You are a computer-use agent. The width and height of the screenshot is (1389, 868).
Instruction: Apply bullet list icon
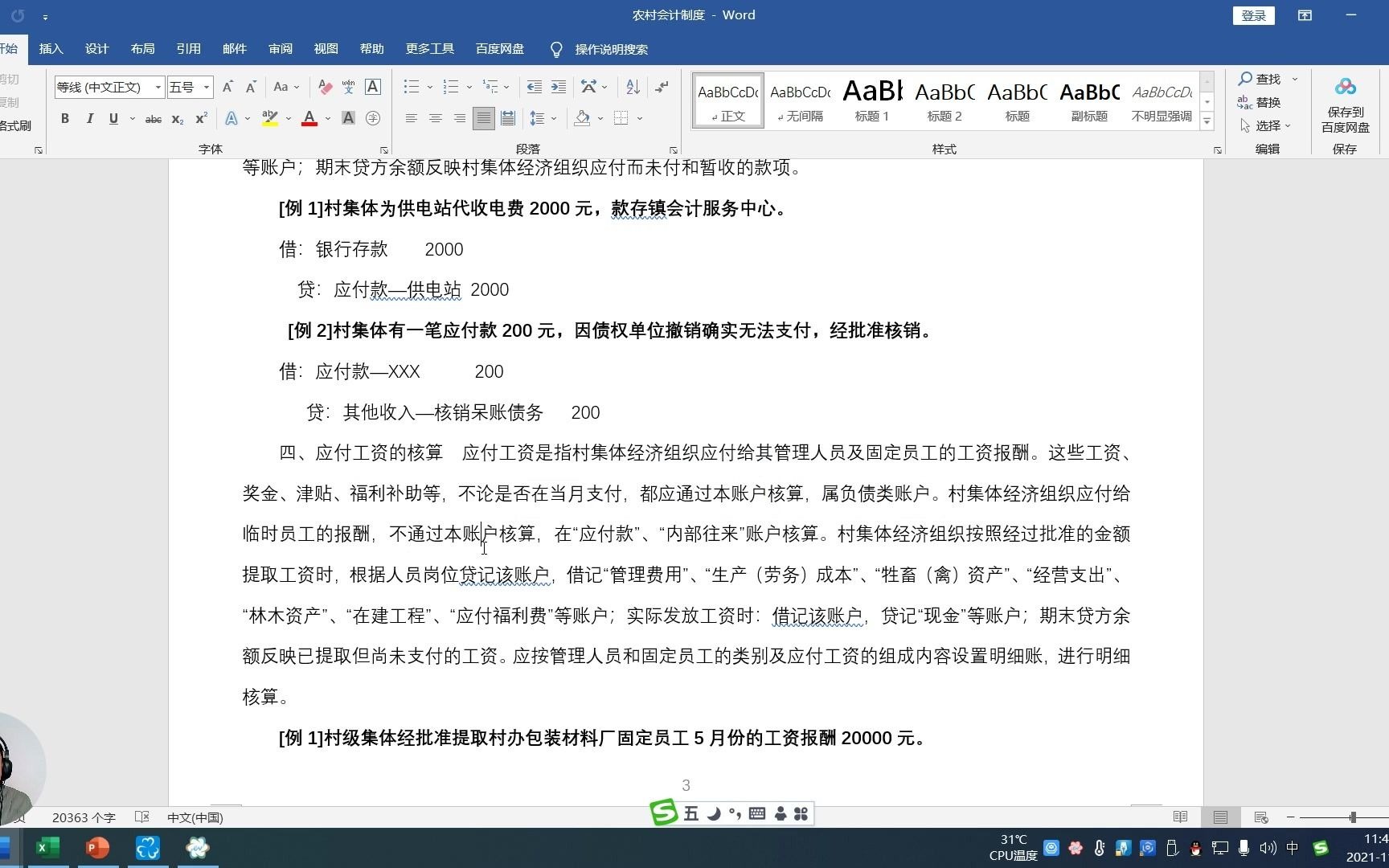412,87
